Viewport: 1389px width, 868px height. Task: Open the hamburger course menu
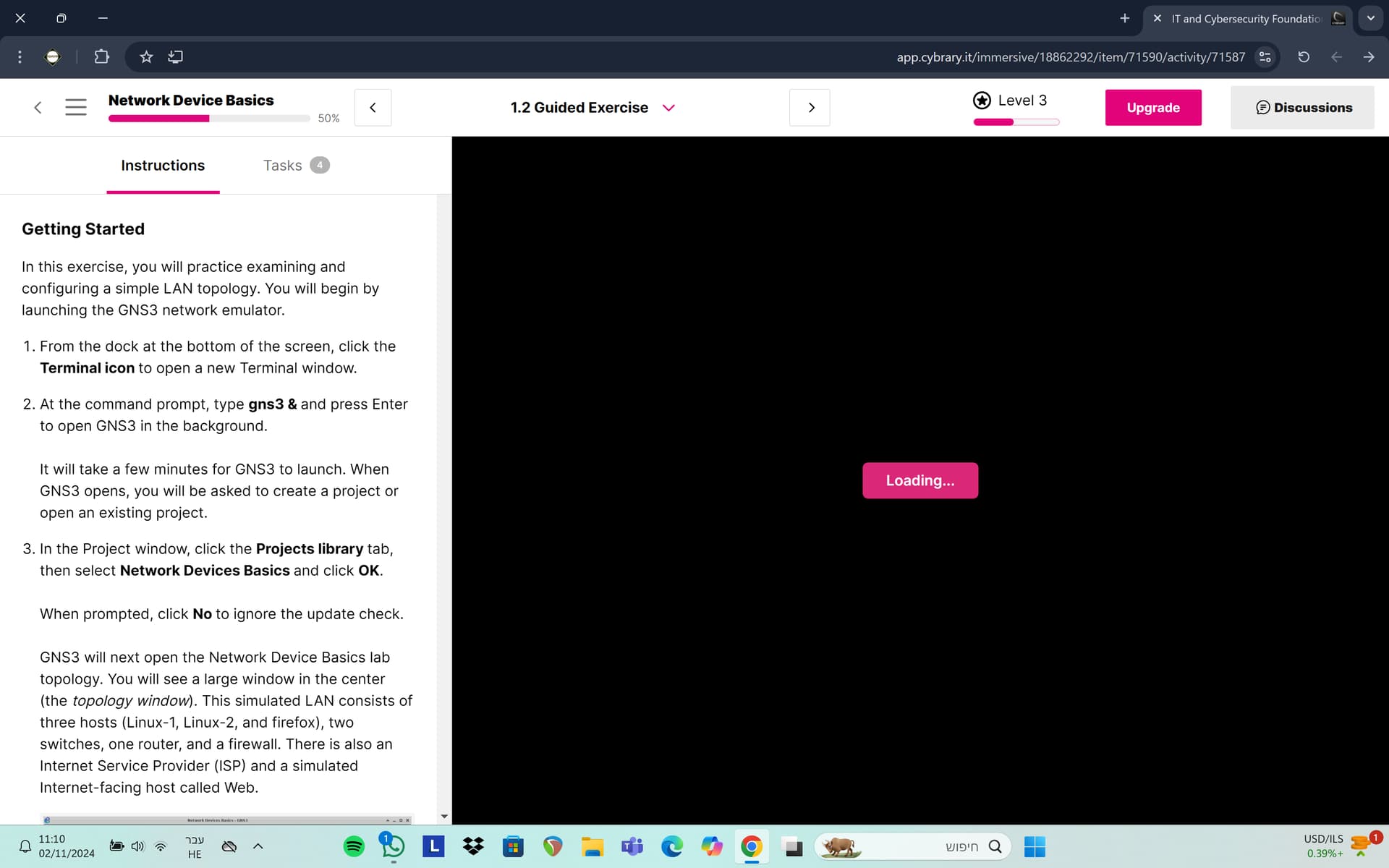76,107
